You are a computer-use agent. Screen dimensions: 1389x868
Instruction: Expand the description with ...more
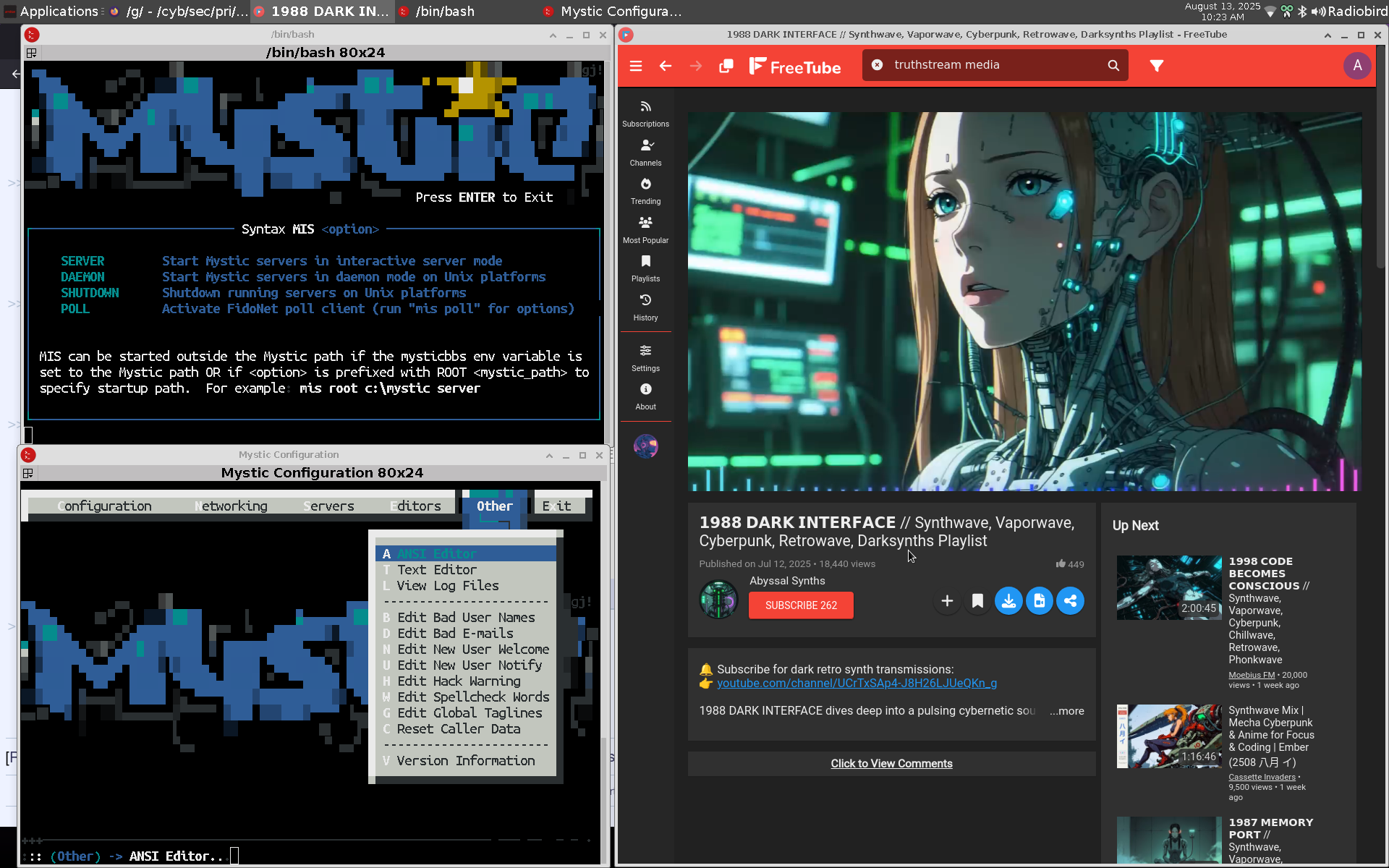click(1066, 711)
